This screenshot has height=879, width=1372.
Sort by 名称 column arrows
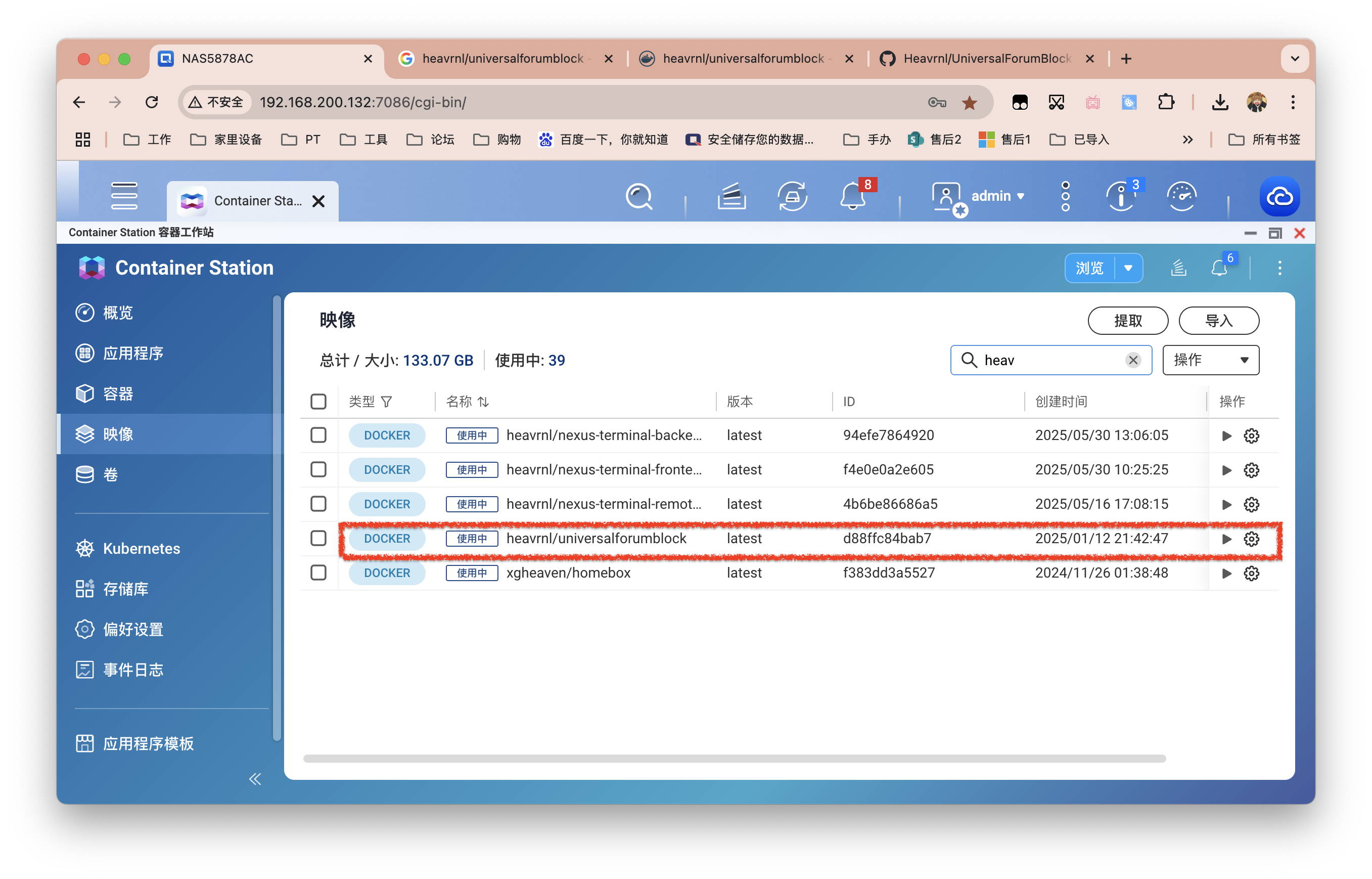click(x=483, y=402)
